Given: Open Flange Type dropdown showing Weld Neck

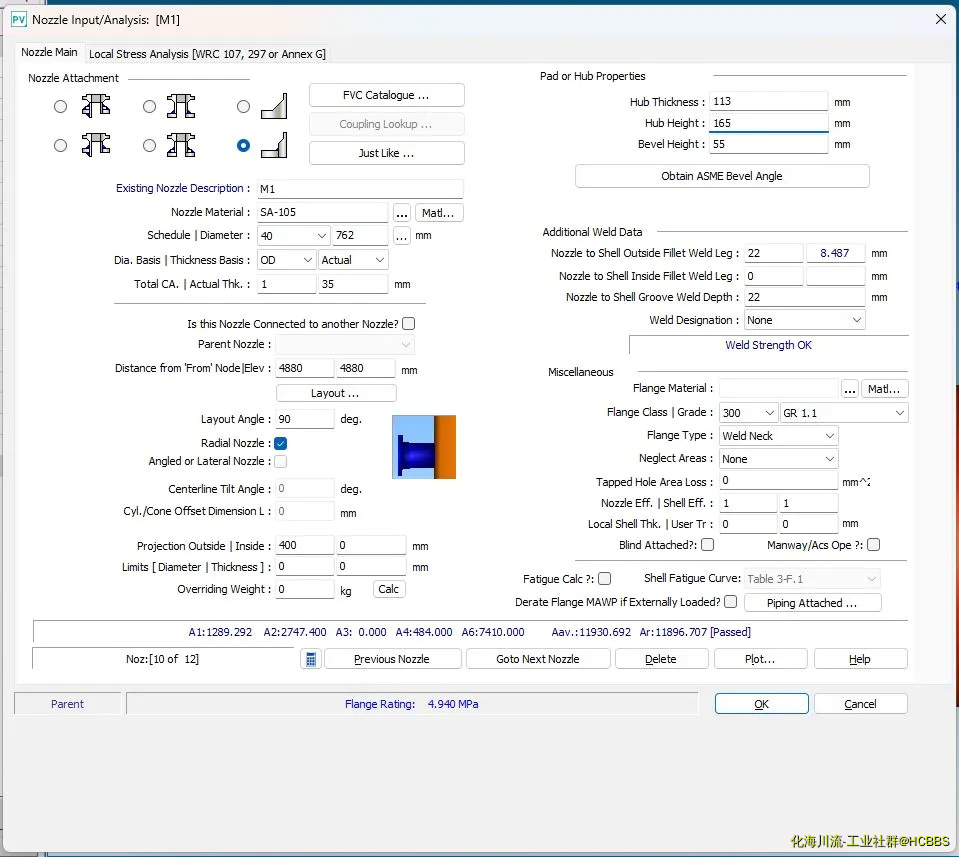Looking at the screenshot, I should tap(778, 436).
